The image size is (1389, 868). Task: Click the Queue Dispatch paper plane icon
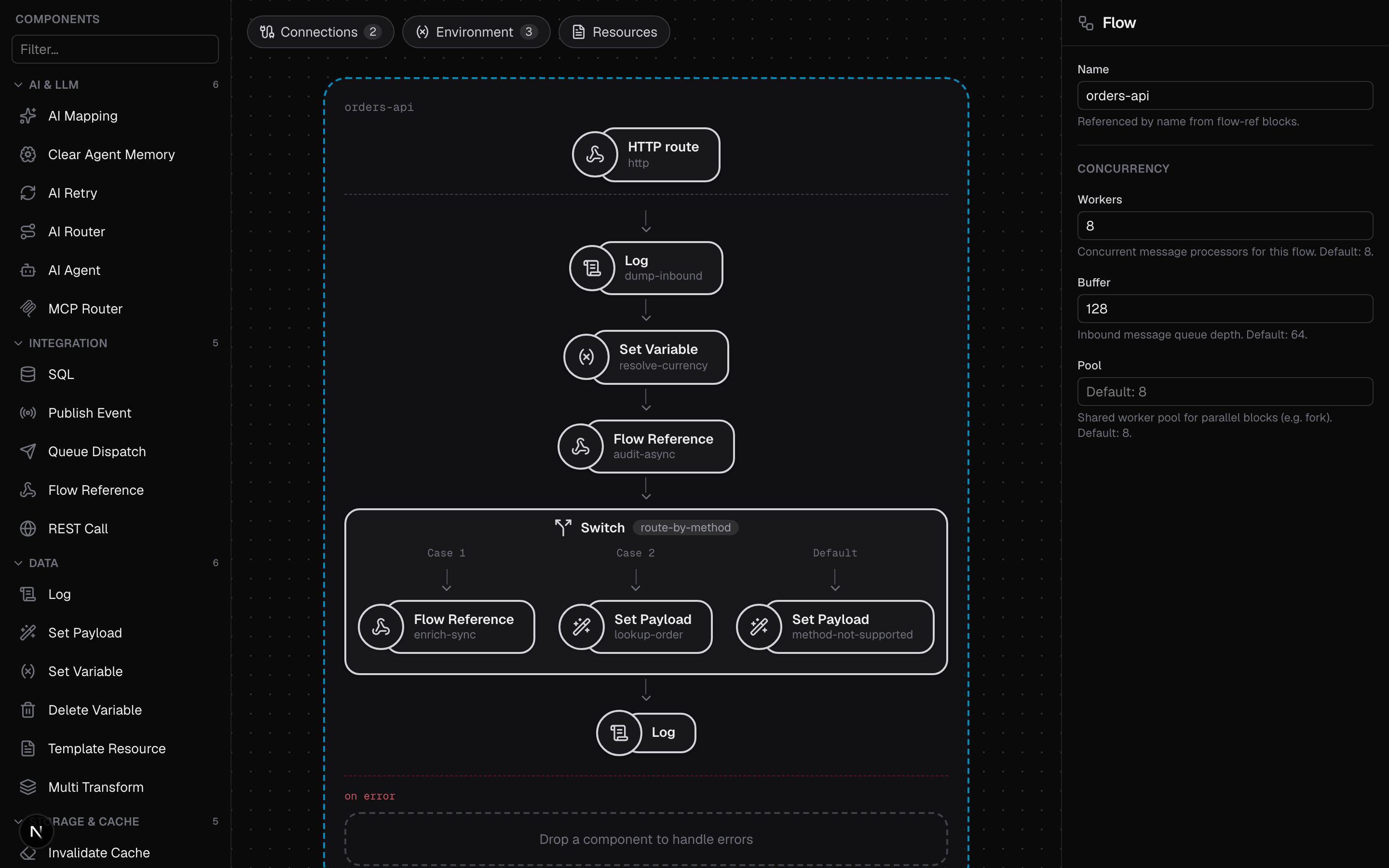pyautogui.click(x=27, y=451)
